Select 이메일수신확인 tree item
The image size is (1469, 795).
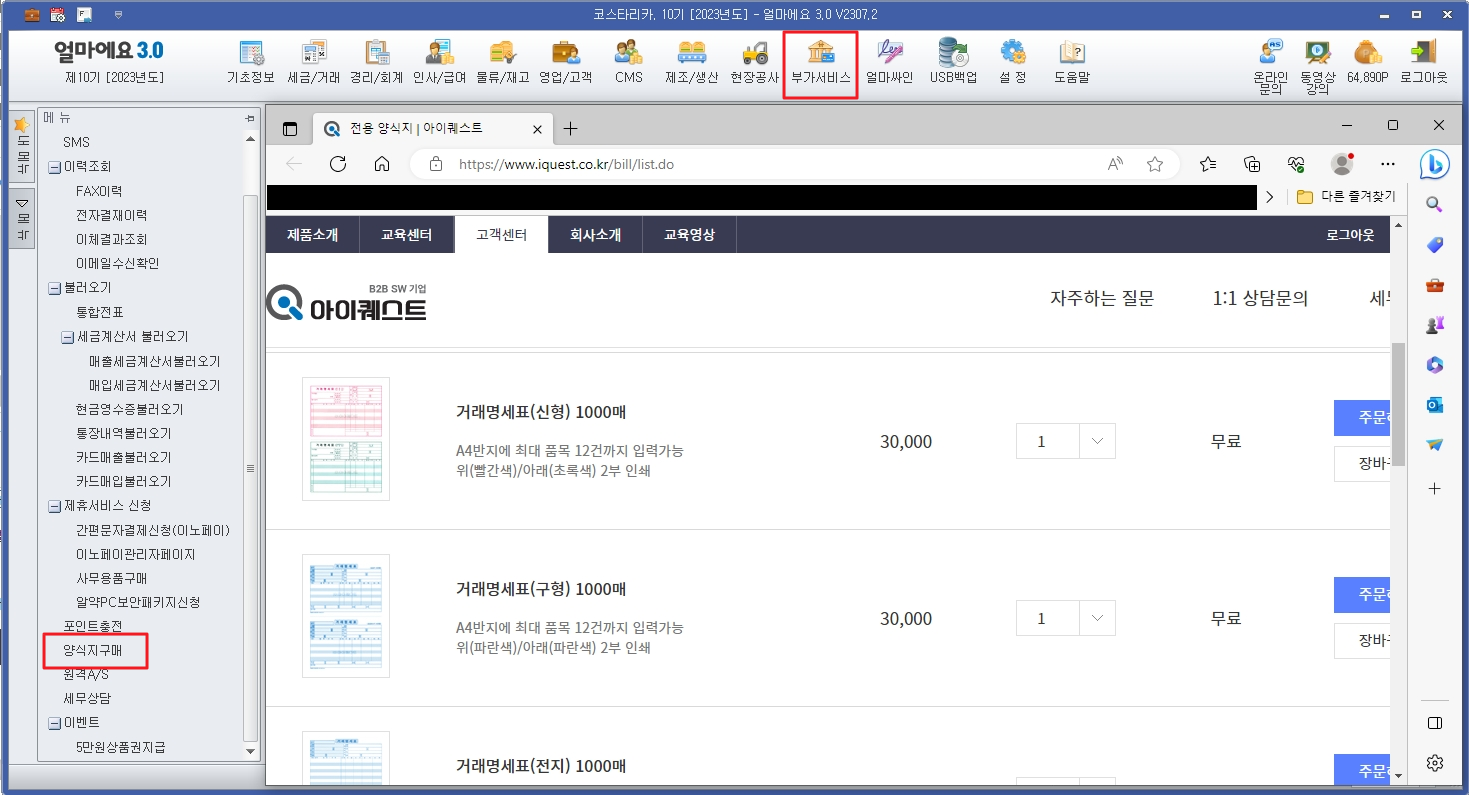pyautogui.click(x=117, y=263)
